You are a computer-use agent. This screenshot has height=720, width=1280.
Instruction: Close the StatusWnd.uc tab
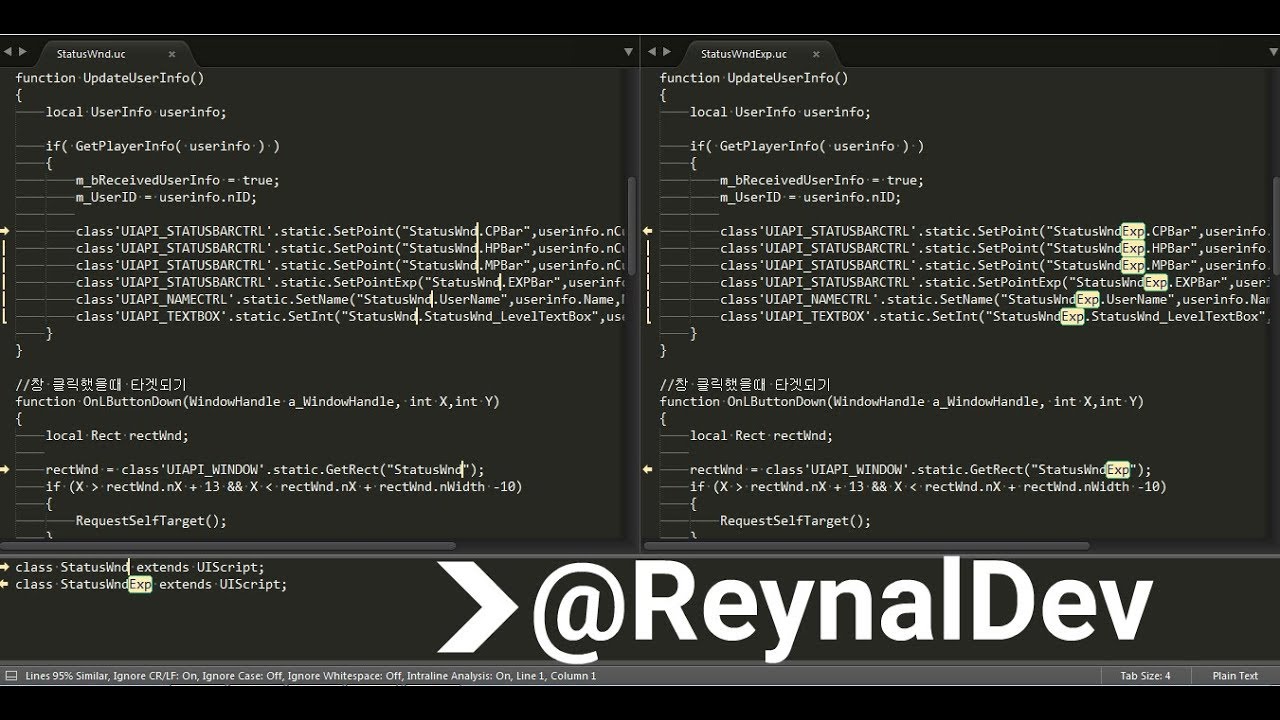point(172,53)
